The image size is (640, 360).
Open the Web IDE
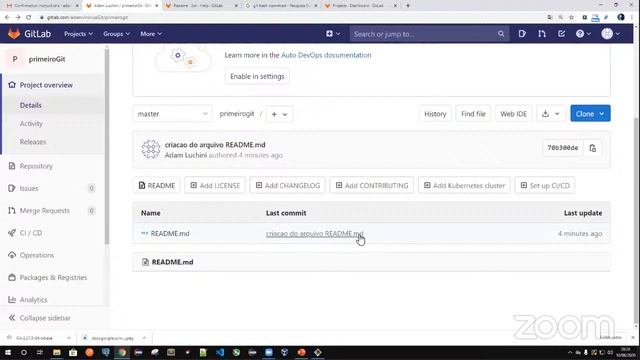(x=513, y=114)
